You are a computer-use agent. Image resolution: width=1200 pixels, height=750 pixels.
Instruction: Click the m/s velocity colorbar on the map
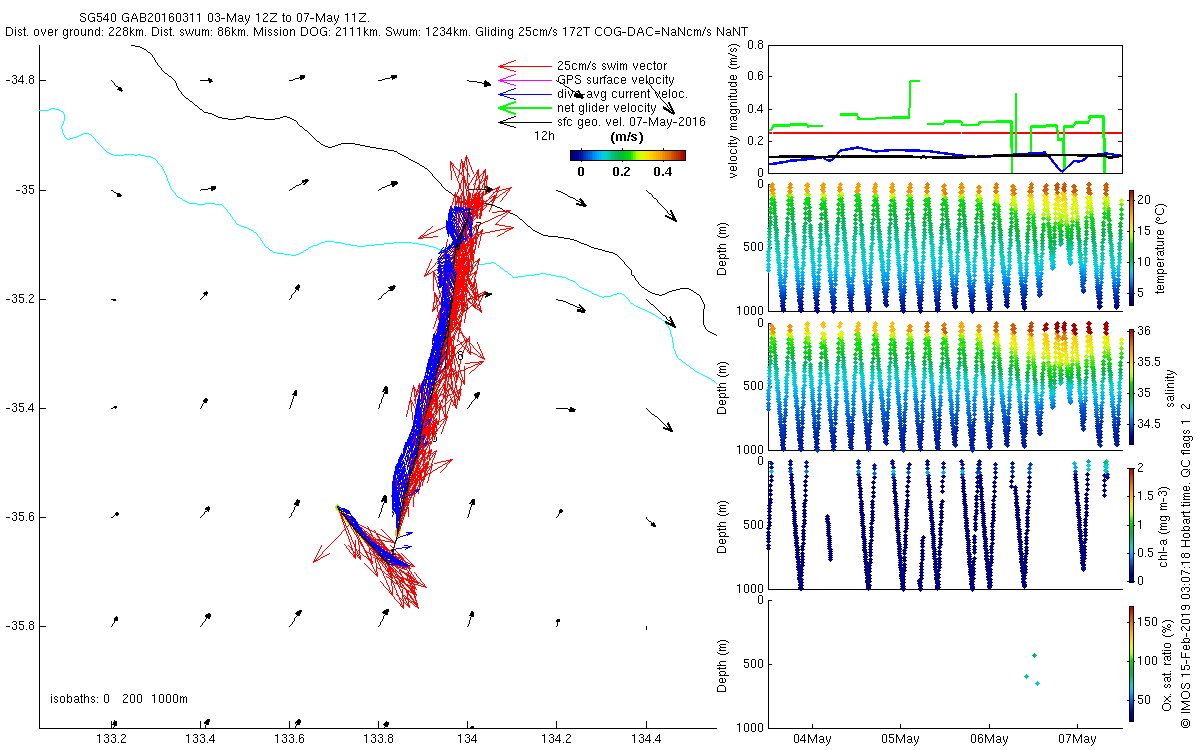(x=628, y=155)
